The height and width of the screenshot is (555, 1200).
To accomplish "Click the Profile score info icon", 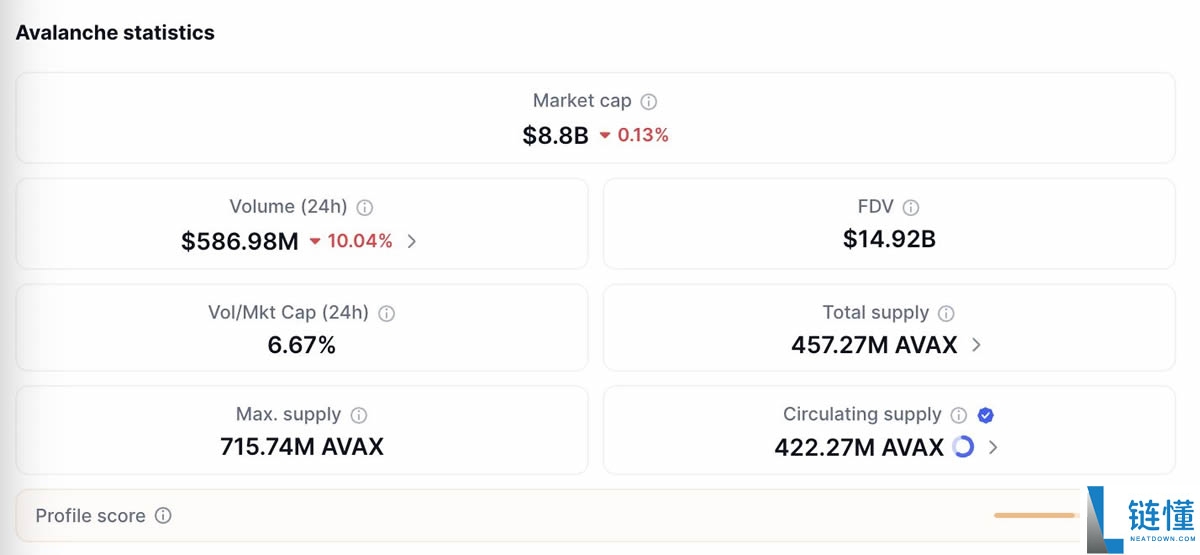I will pyautogui.click(x=163, y=516).
